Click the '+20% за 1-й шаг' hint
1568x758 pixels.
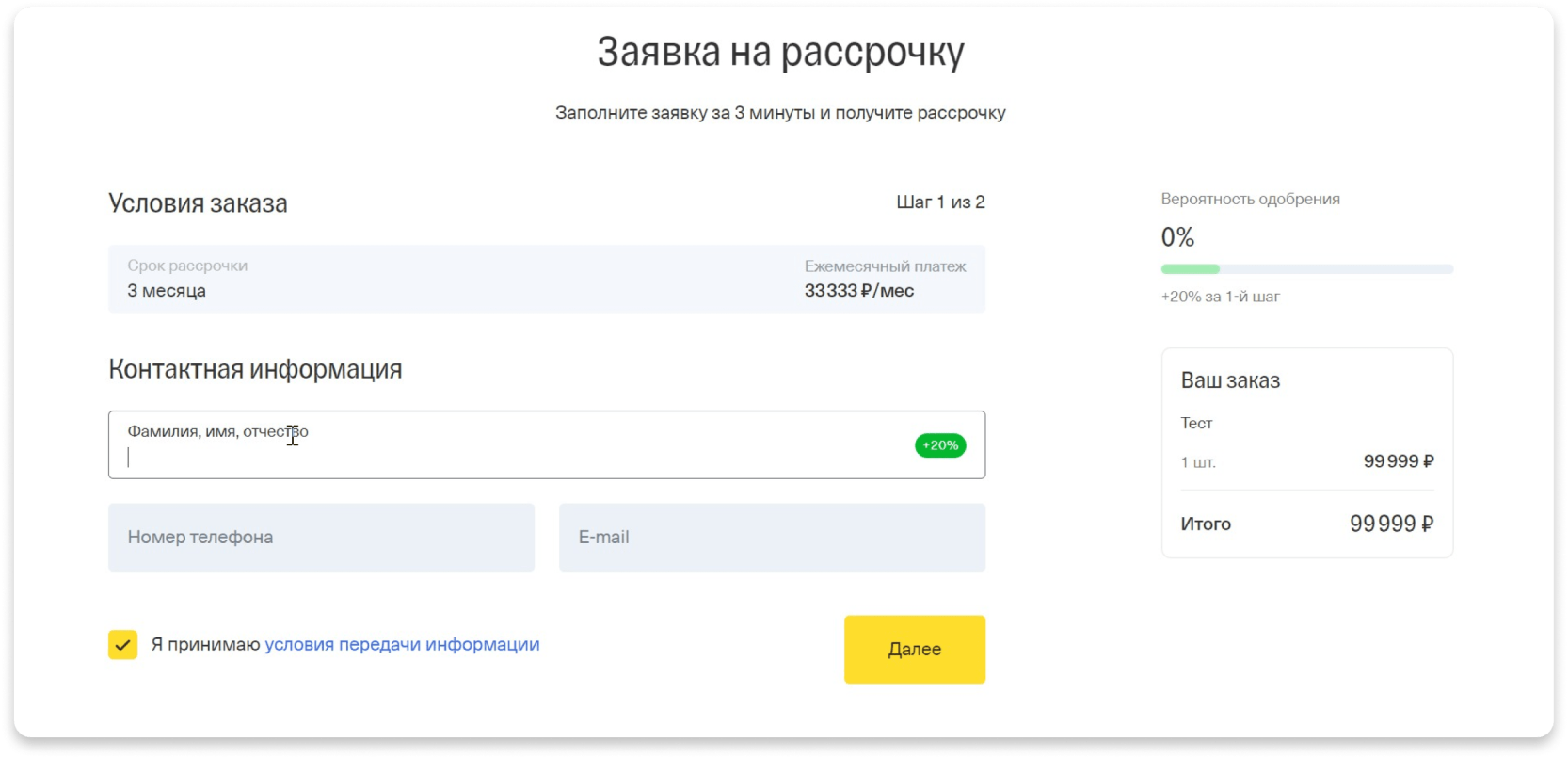pyautogui.click(x=1220, y=297)
